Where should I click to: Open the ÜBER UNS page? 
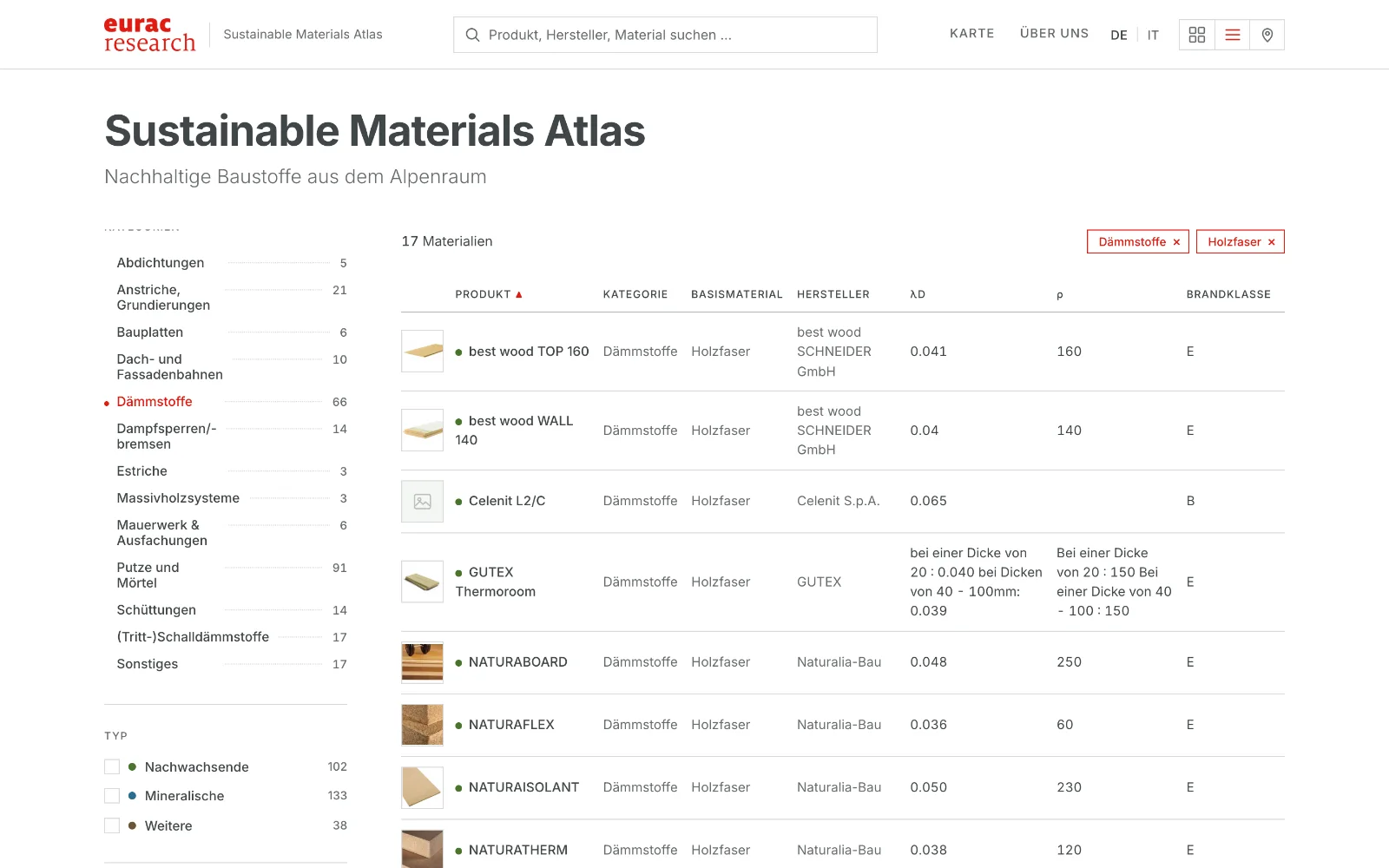(1054, 33)
